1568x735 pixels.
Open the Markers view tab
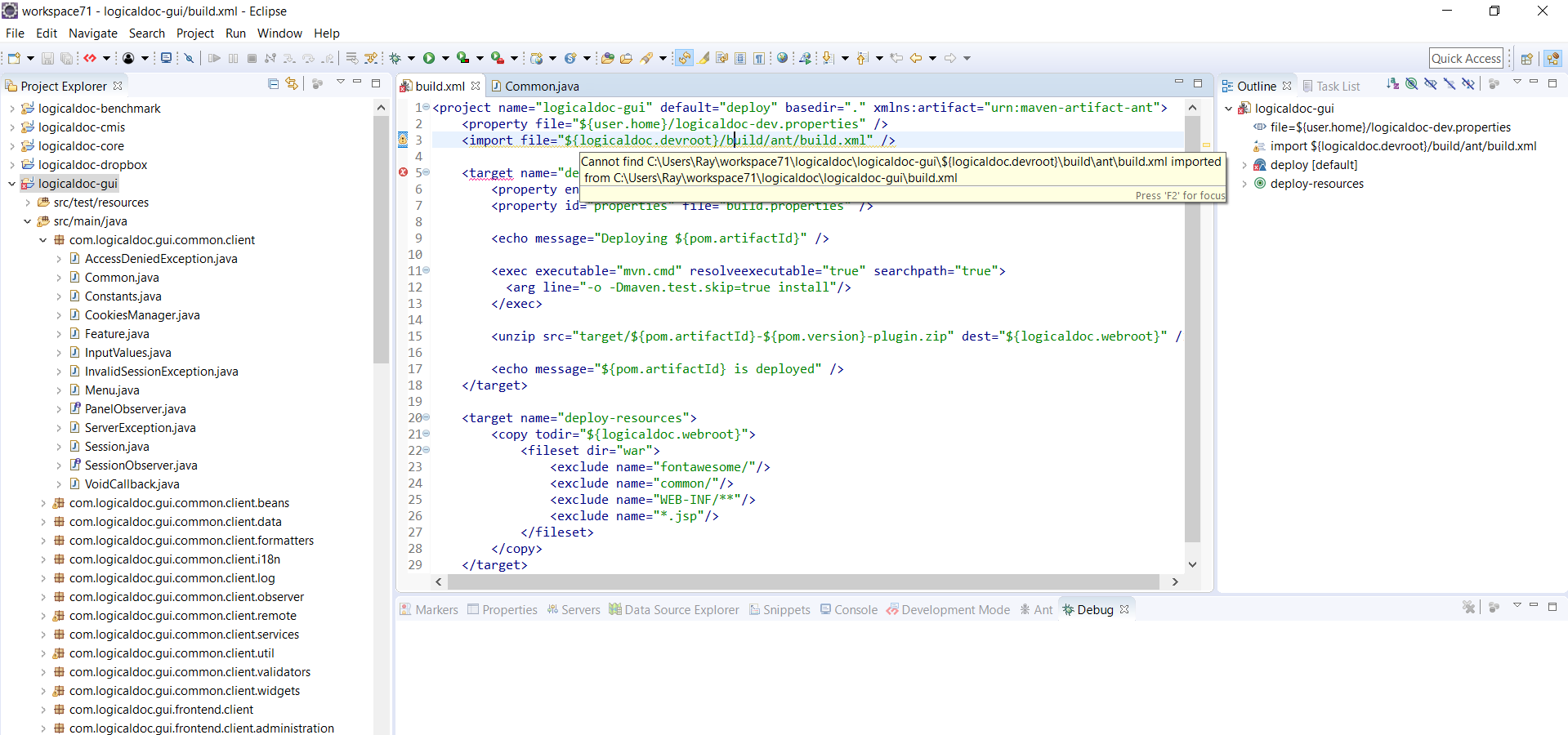point(429,609)
